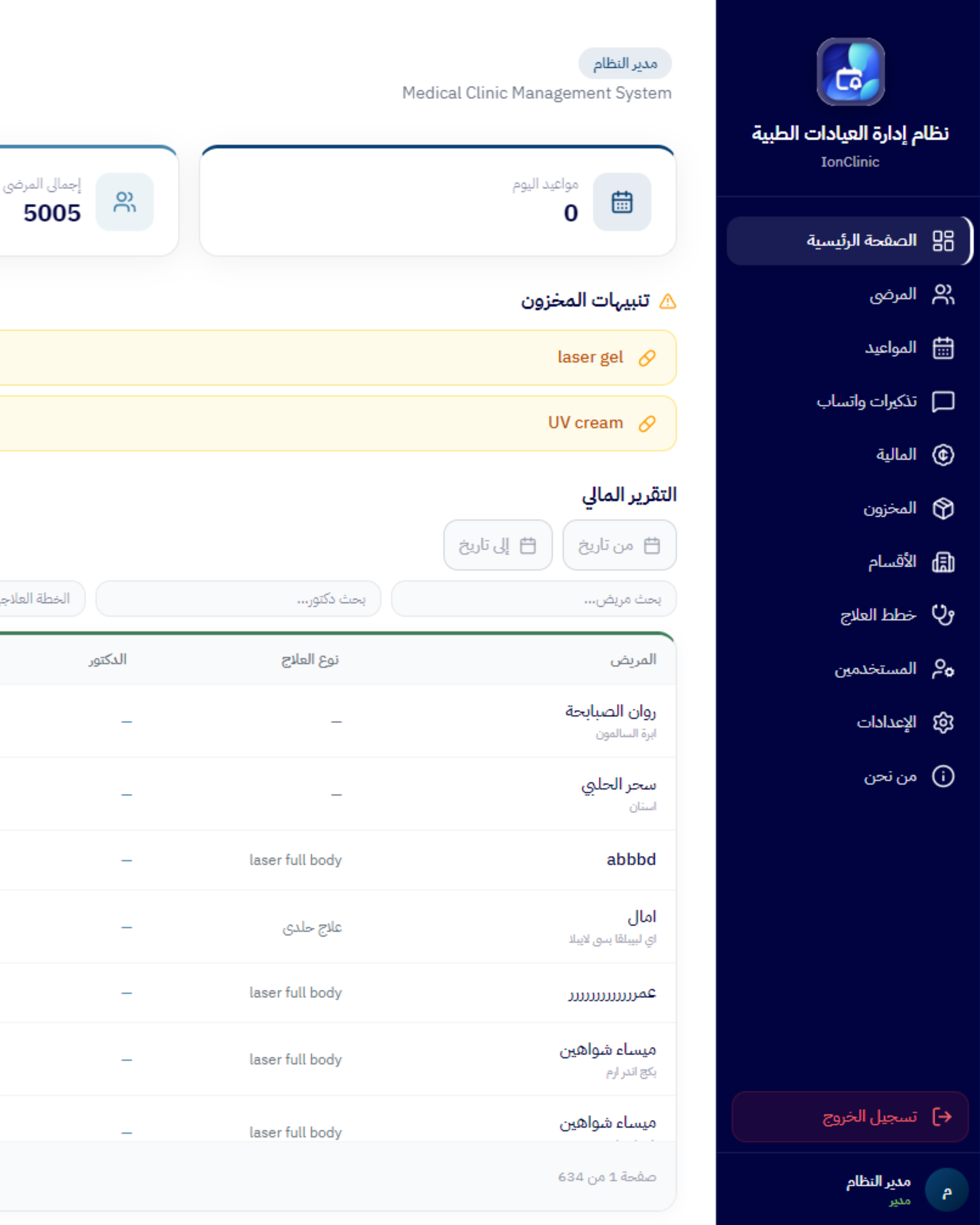Open the الخطة العلاجية filter dropdown
This screenshot has height=1225, width=980.
[42, 598]
